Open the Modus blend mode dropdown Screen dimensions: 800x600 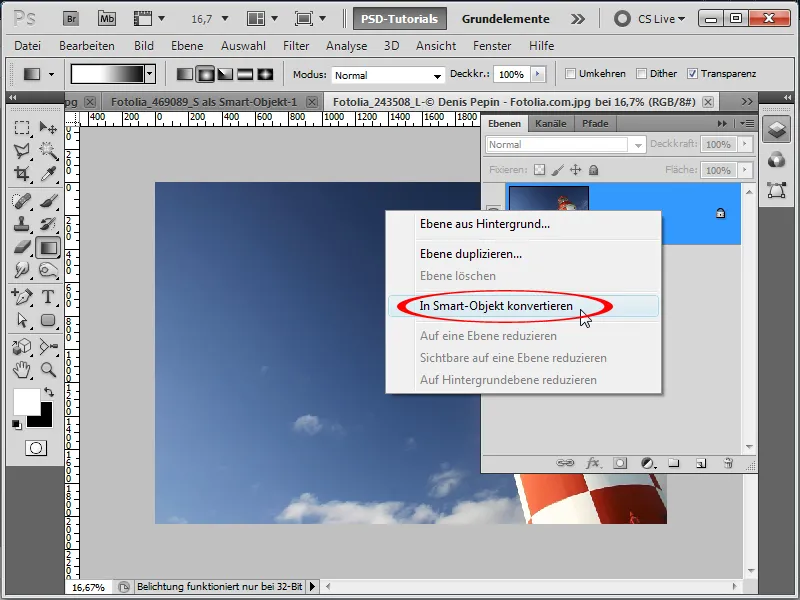387,76
